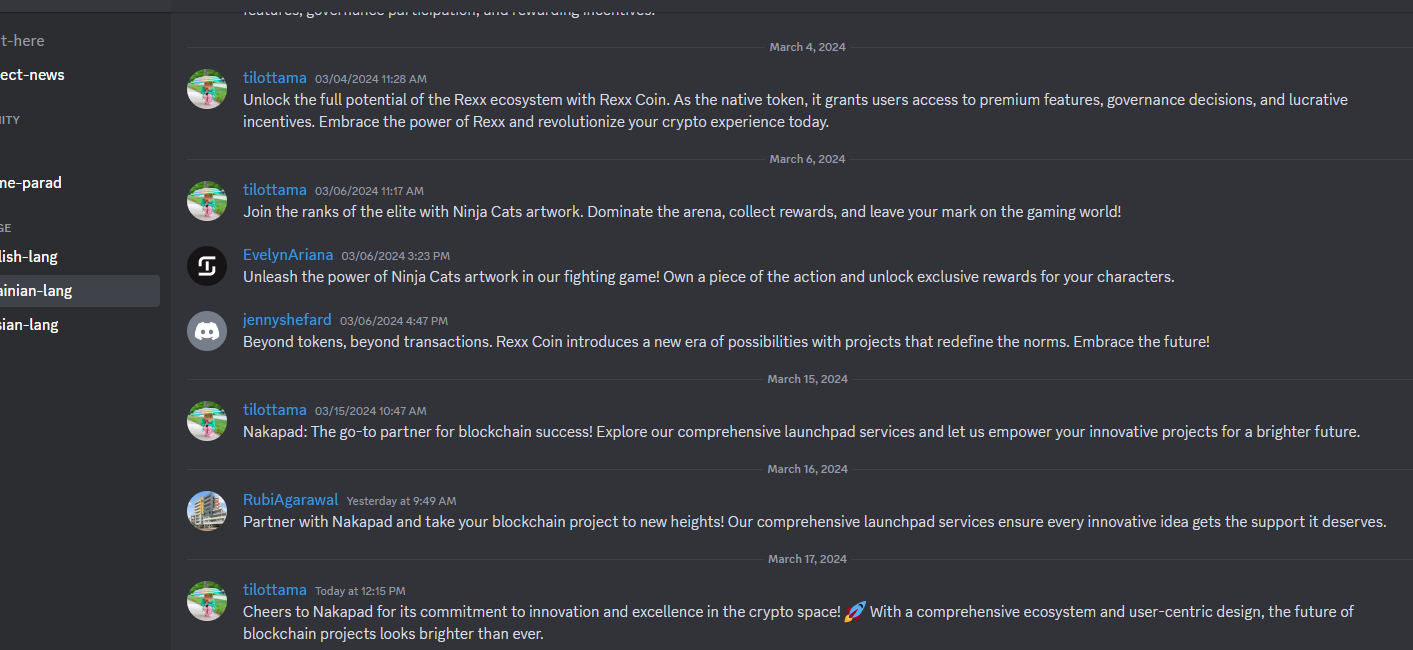Click the rocket emoji in Nakapad message
Screen dimensions: 1413x650
coord(855,611)
